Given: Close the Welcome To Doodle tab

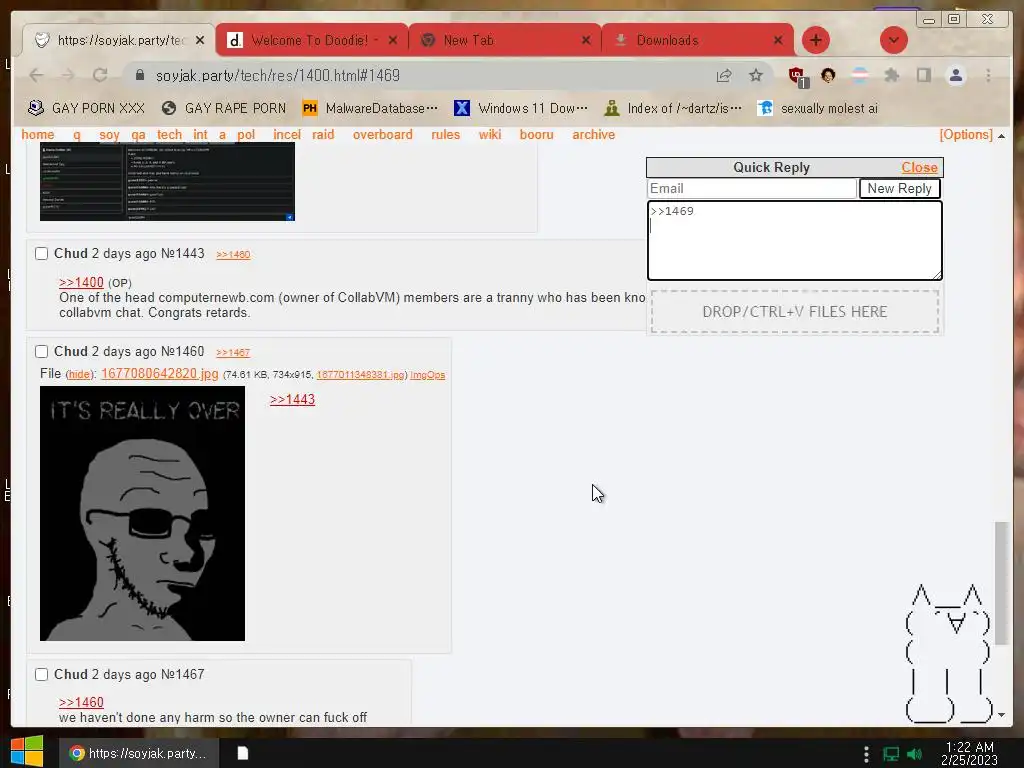Looking at the screenshot, I should [393, 40].
